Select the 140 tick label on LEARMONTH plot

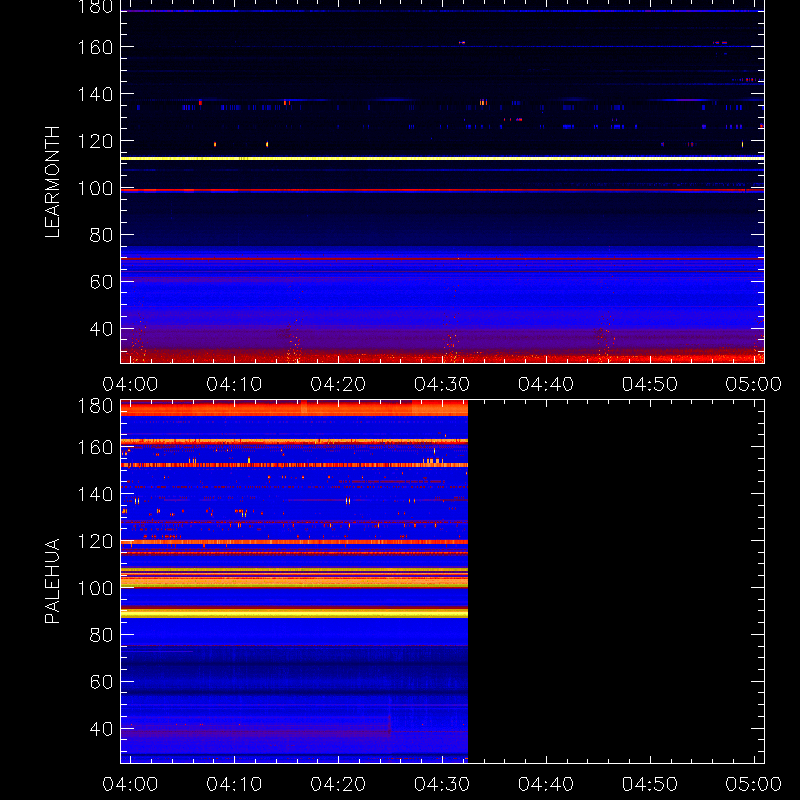point(95,94)
